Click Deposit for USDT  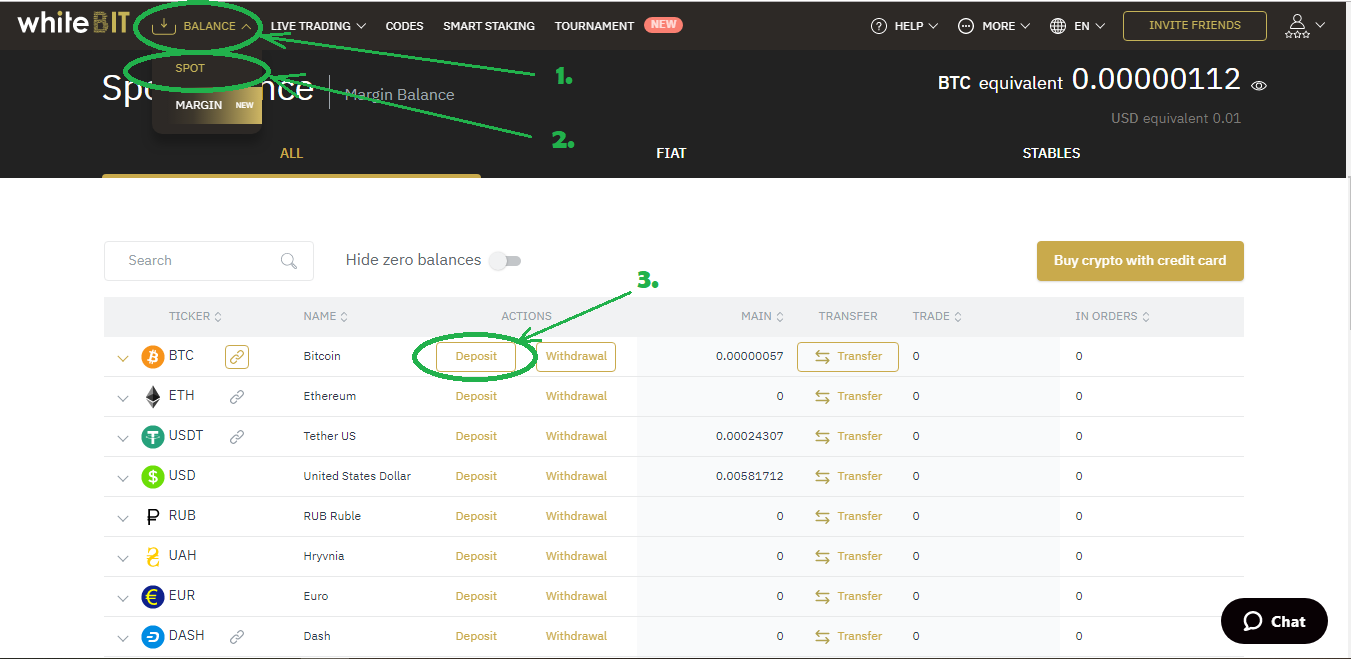(x=476, y=436)
